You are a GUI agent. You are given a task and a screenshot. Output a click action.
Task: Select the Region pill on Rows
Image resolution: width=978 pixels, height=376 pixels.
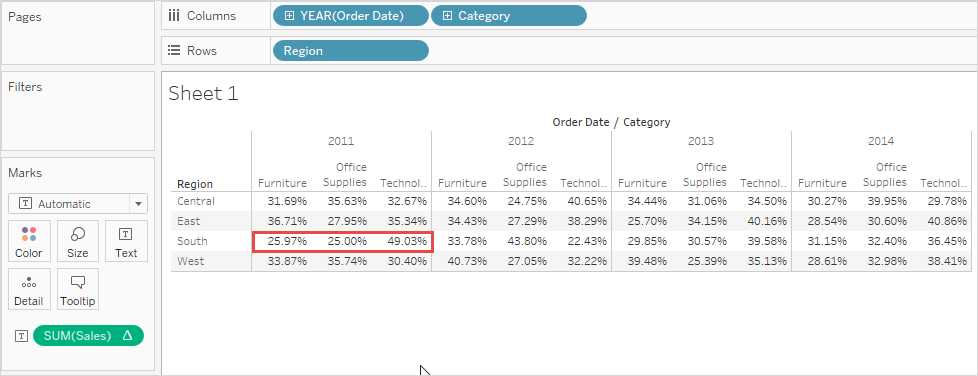351,51
